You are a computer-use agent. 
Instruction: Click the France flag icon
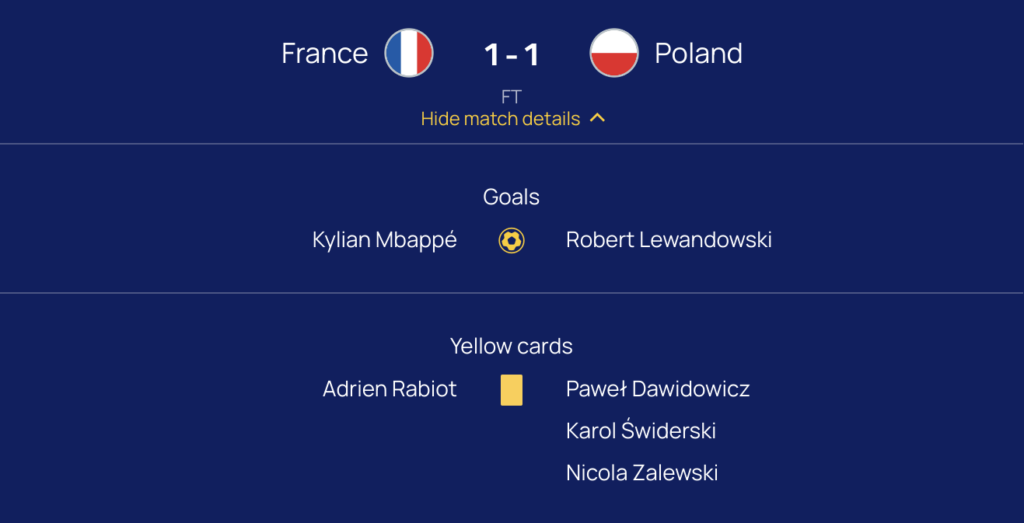[x=409, y=53]
